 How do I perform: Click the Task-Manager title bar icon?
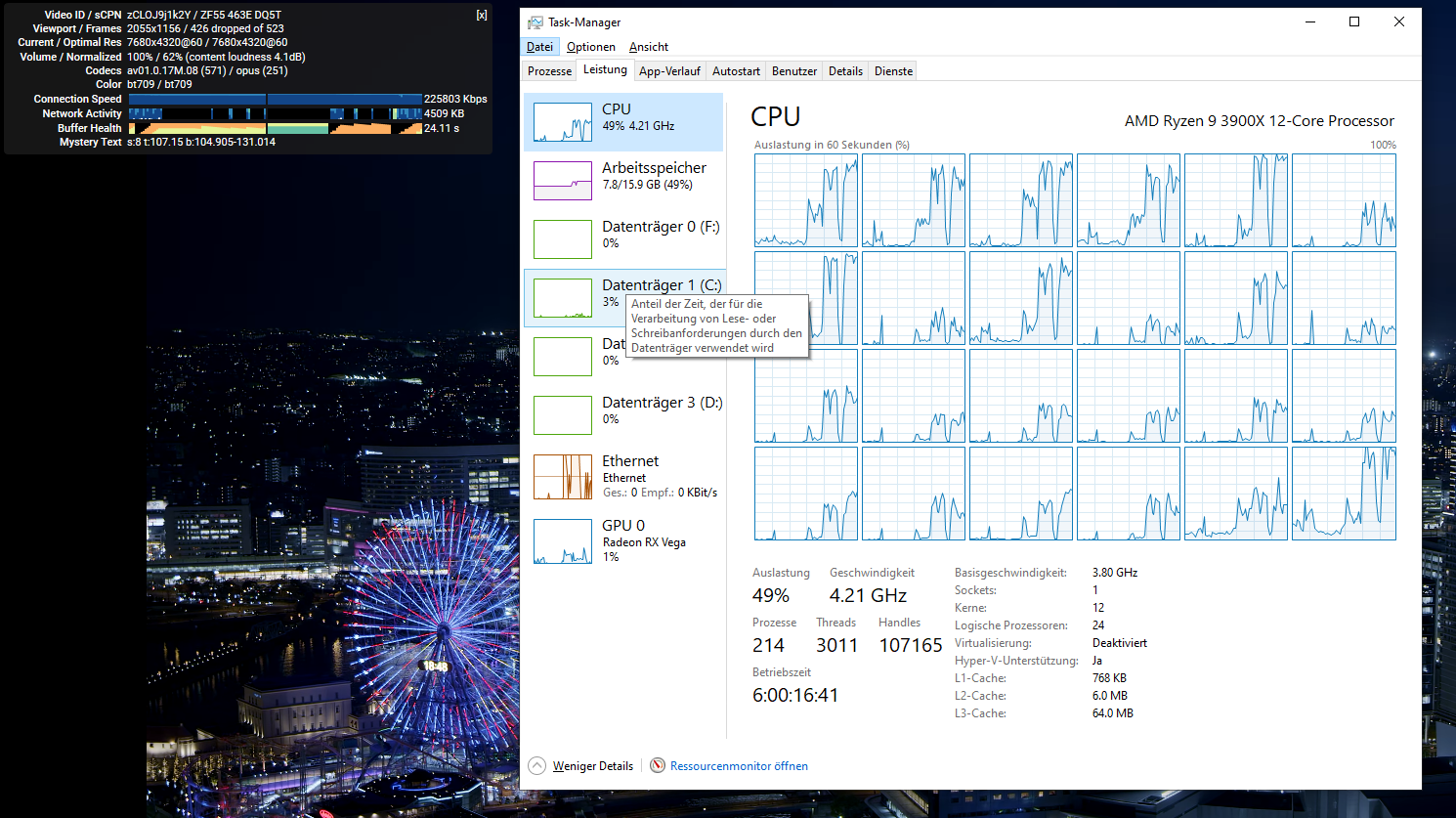(535, 22)
